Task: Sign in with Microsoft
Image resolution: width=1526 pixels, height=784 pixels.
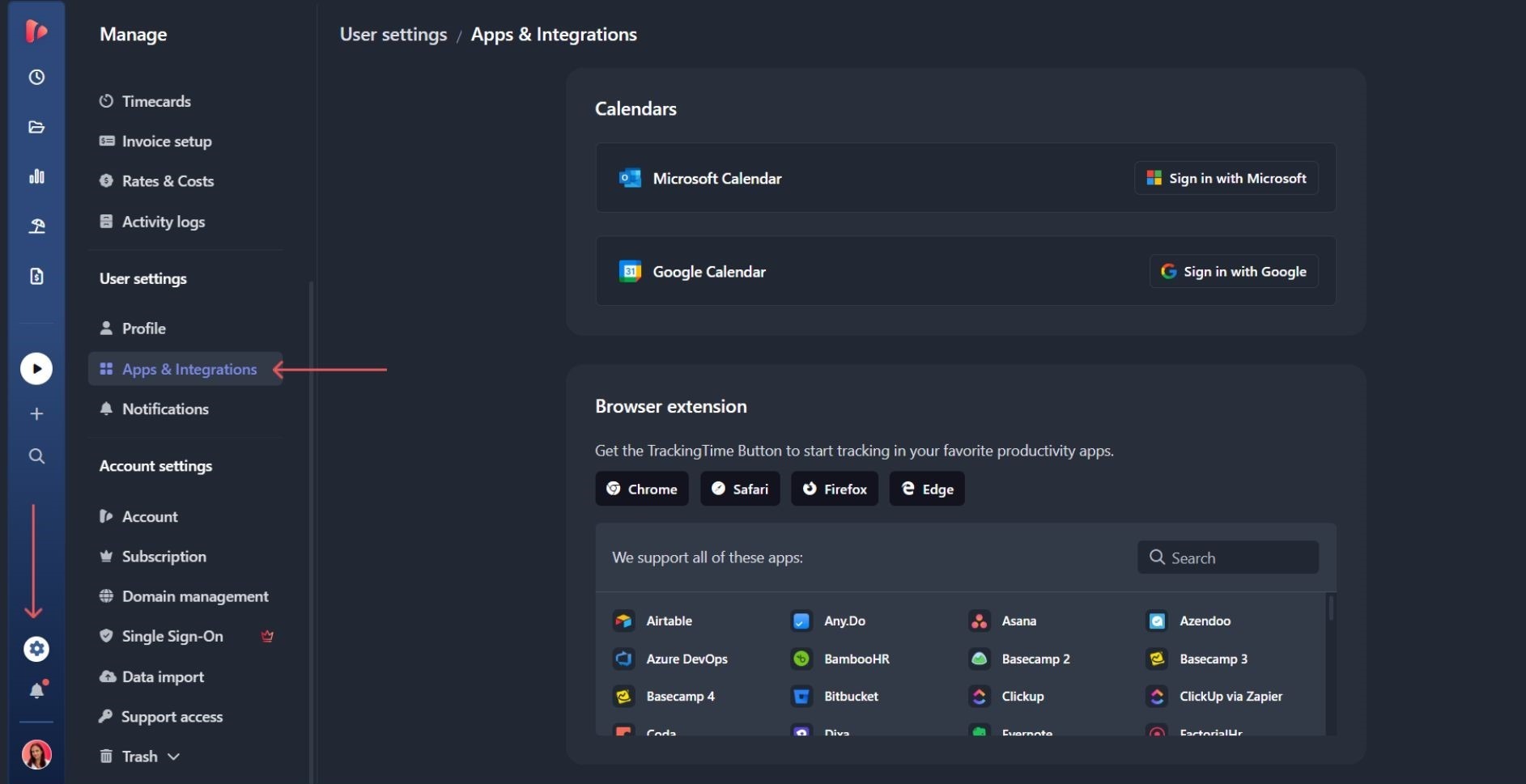Action: point(1226,178)
